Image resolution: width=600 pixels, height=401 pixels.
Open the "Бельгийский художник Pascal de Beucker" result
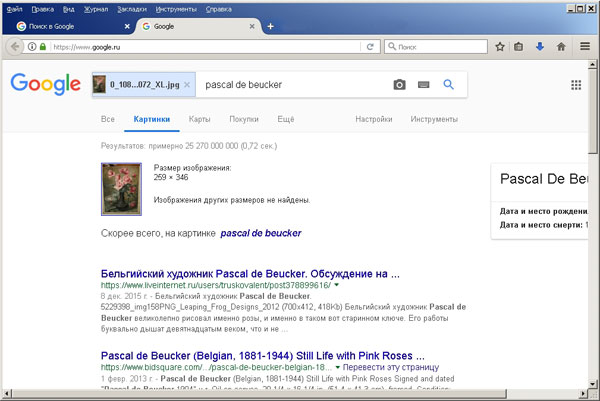pos(250,274)
